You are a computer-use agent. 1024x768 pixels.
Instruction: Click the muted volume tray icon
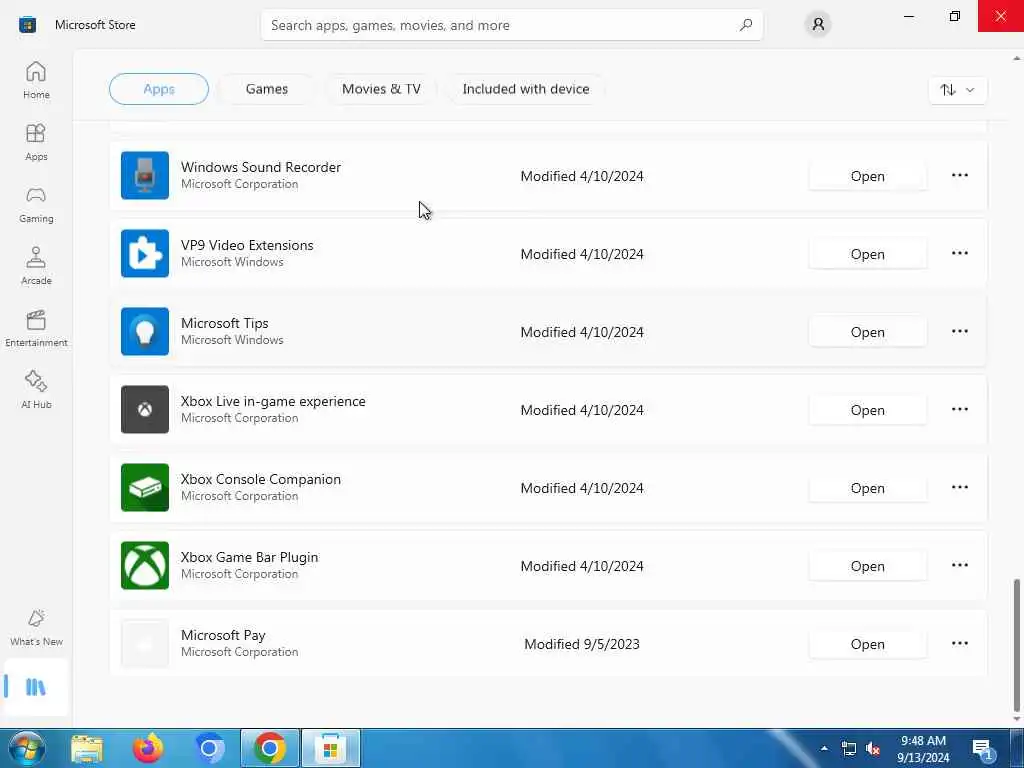872,748
